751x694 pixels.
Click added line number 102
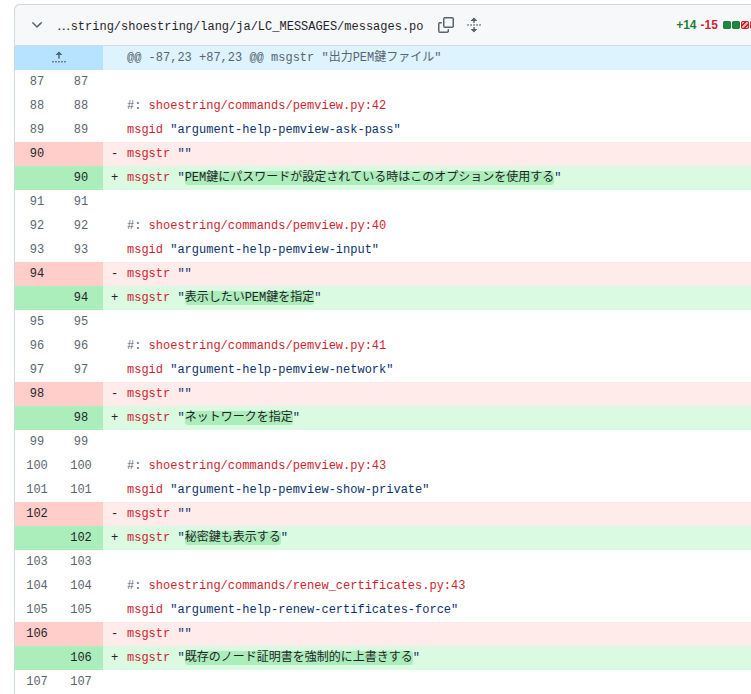[81, 537]
